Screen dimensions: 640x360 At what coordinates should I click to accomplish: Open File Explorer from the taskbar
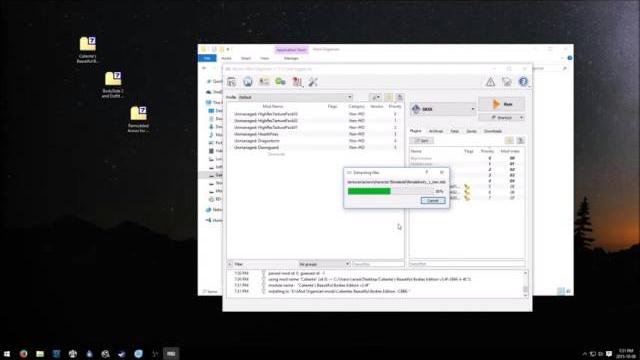point(40,353)
